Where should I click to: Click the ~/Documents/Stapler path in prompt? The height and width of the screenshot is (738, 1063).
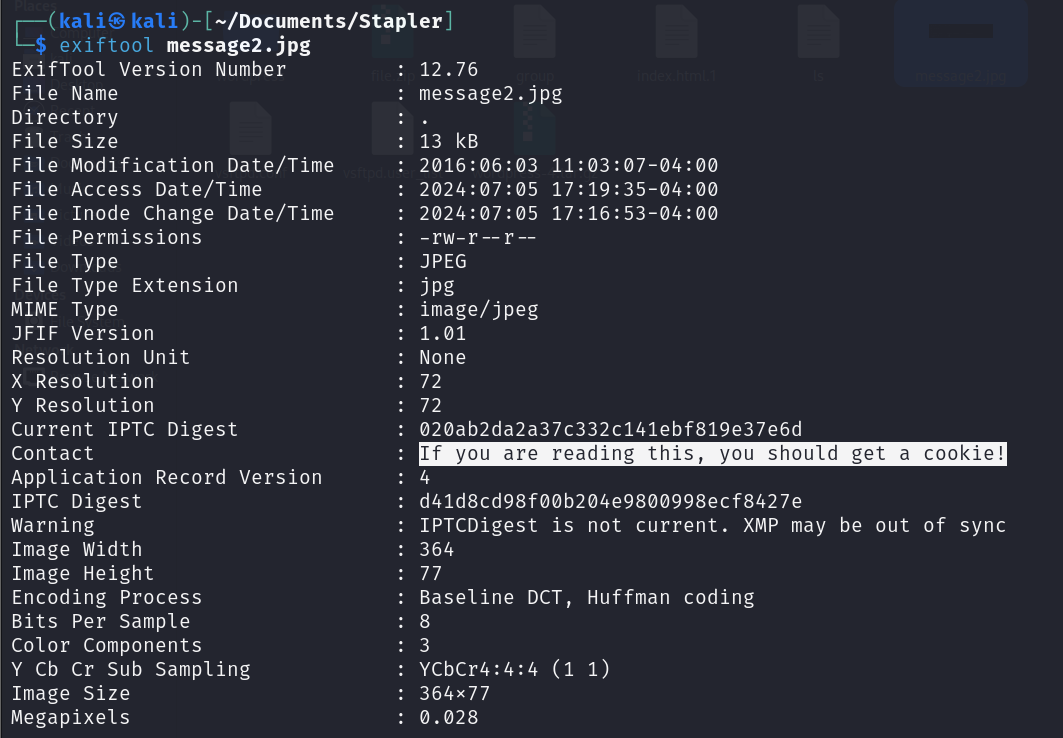pos(329,21)
